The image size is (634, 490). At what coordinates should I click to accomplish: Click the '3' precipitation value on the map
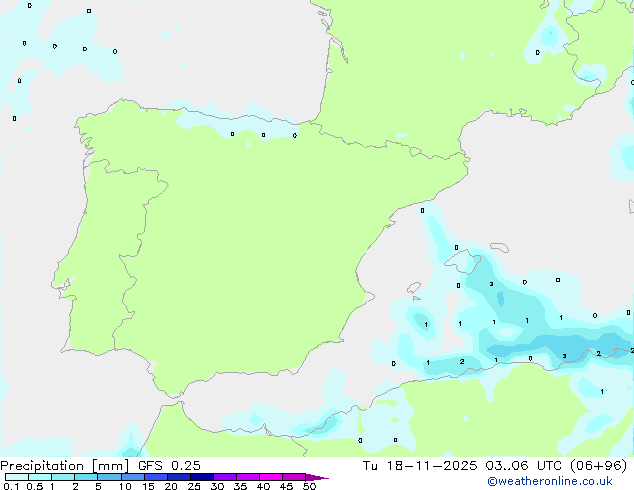(x=564, y=356)
